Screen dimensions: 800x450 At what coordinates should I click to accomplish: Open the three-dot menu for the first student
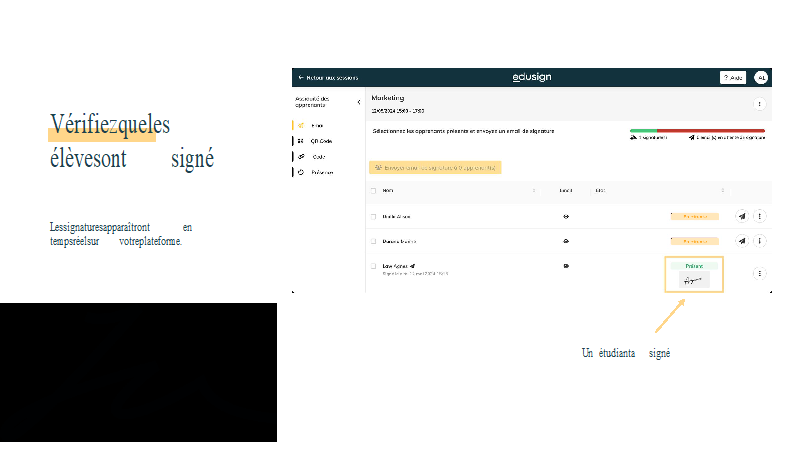point(759,215)
